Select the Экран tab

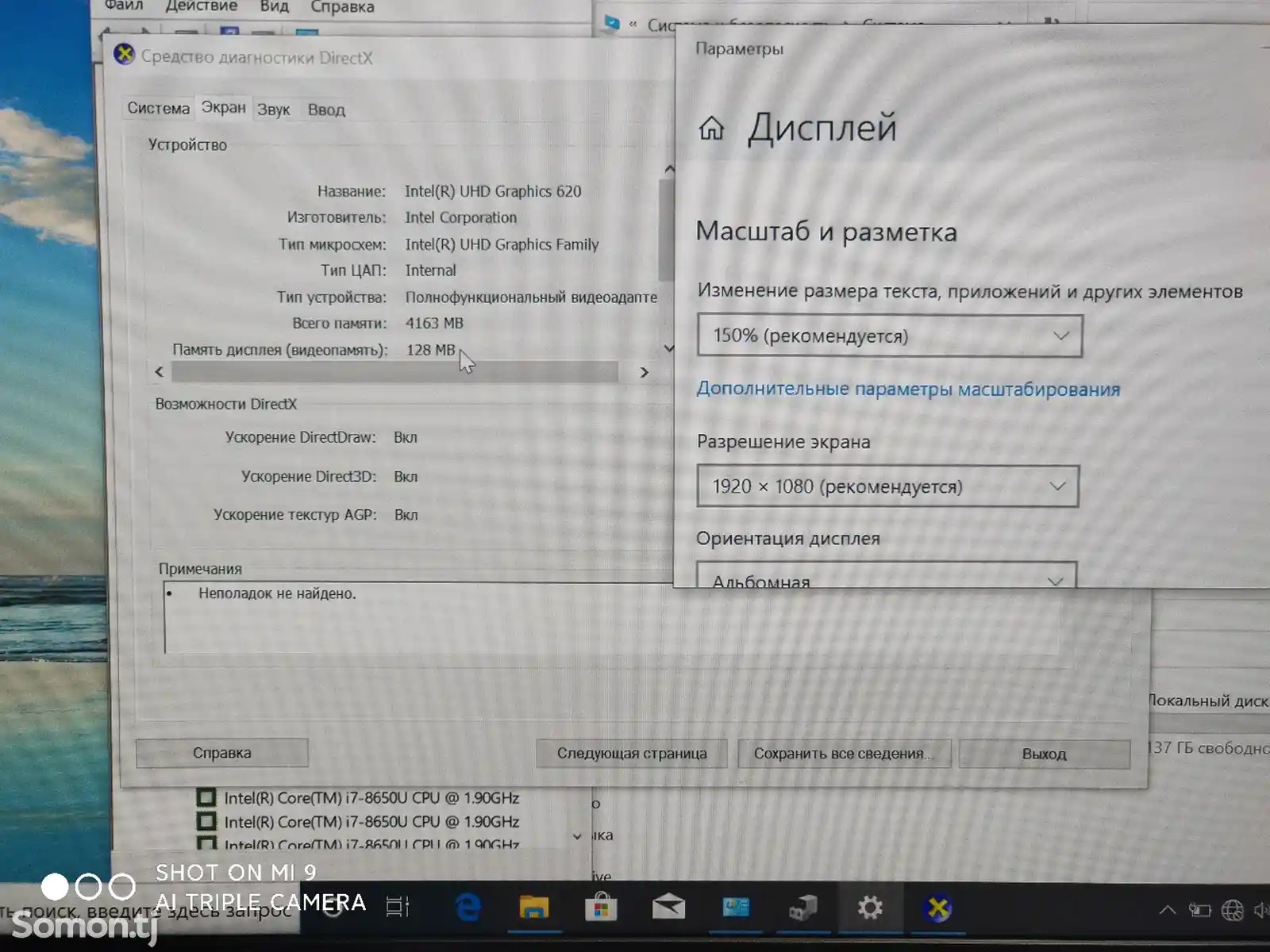[x=223, y=107]
